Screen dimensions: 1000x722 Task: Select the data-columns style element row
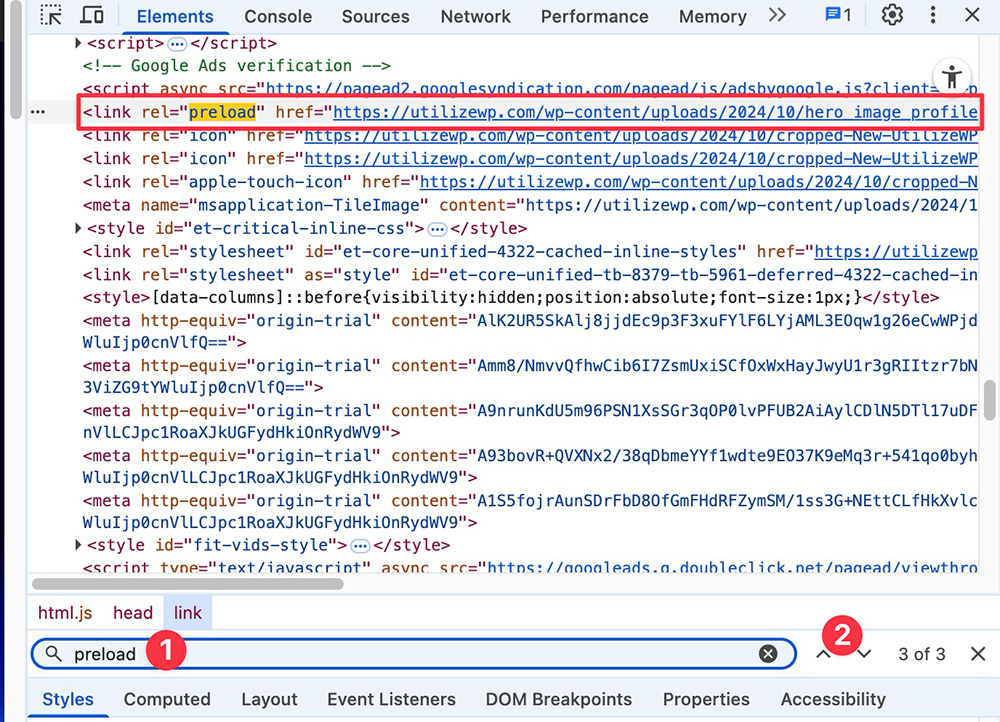(x=510, y=298)
